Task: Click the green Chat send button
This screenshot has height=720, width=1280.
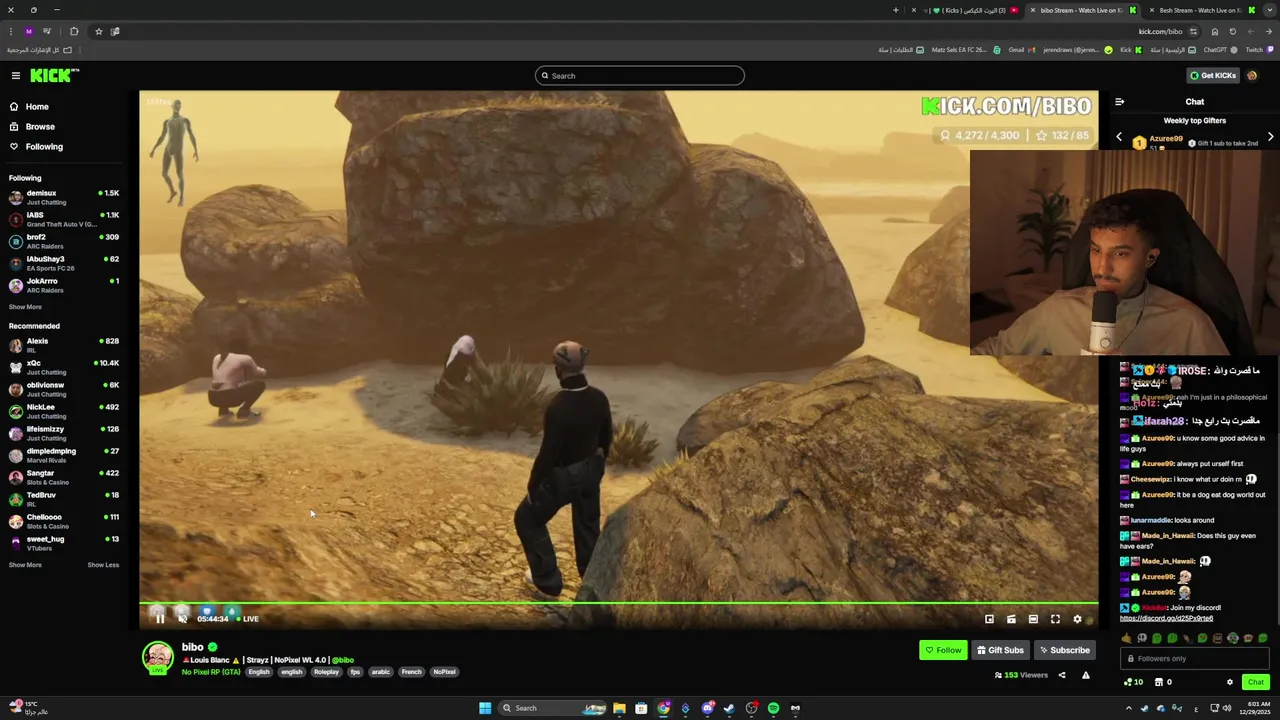Action: [1256, 682]
